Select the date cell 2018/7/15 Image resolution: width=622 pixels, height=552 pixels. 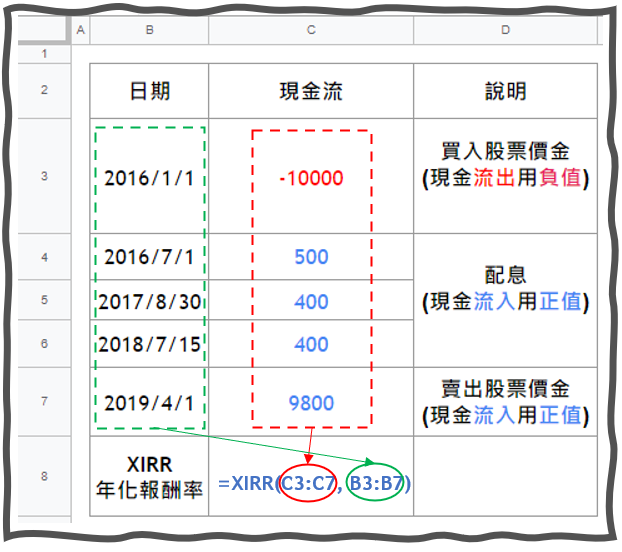(x=149, y=344)
